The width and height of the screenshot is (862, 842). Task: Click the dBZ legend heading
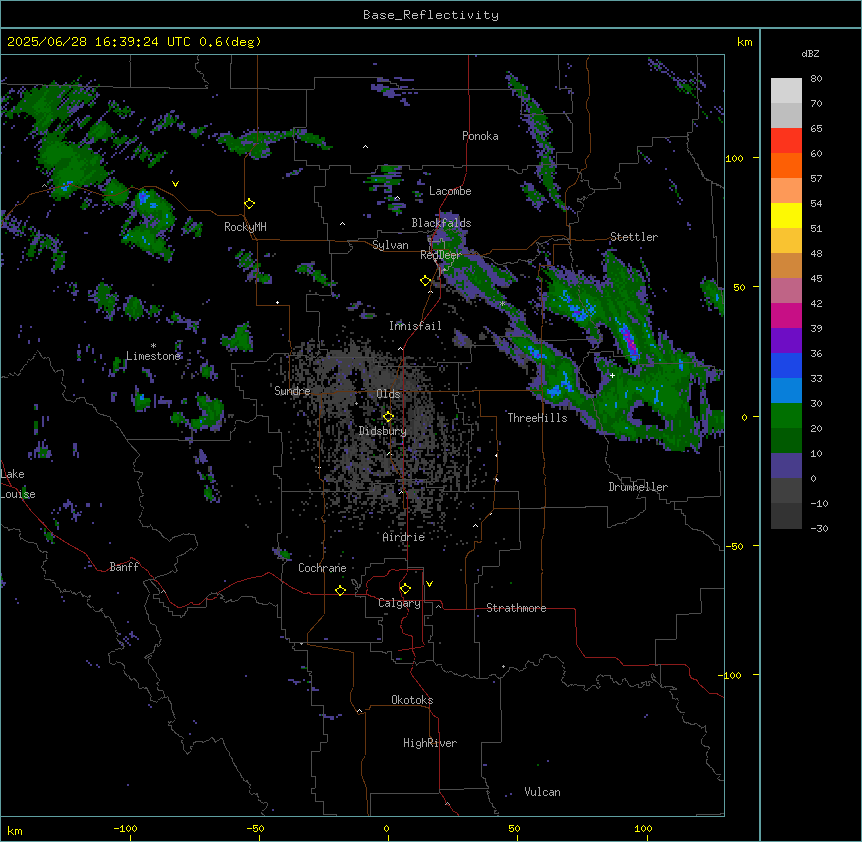[x=810, y=53]
